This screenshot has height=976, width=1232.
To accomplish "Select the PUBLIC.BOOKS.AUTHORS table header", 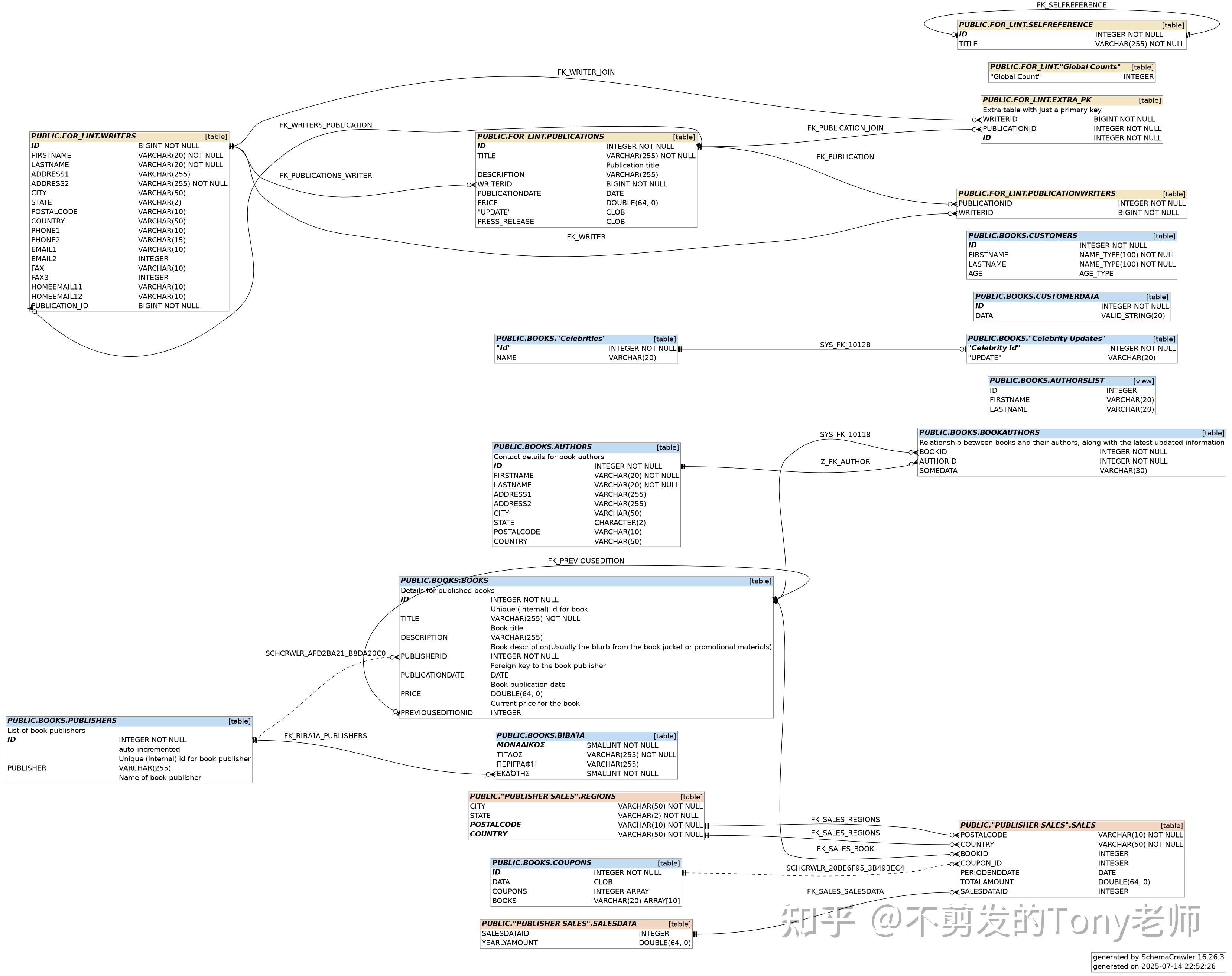I will [x=542, y=447].
